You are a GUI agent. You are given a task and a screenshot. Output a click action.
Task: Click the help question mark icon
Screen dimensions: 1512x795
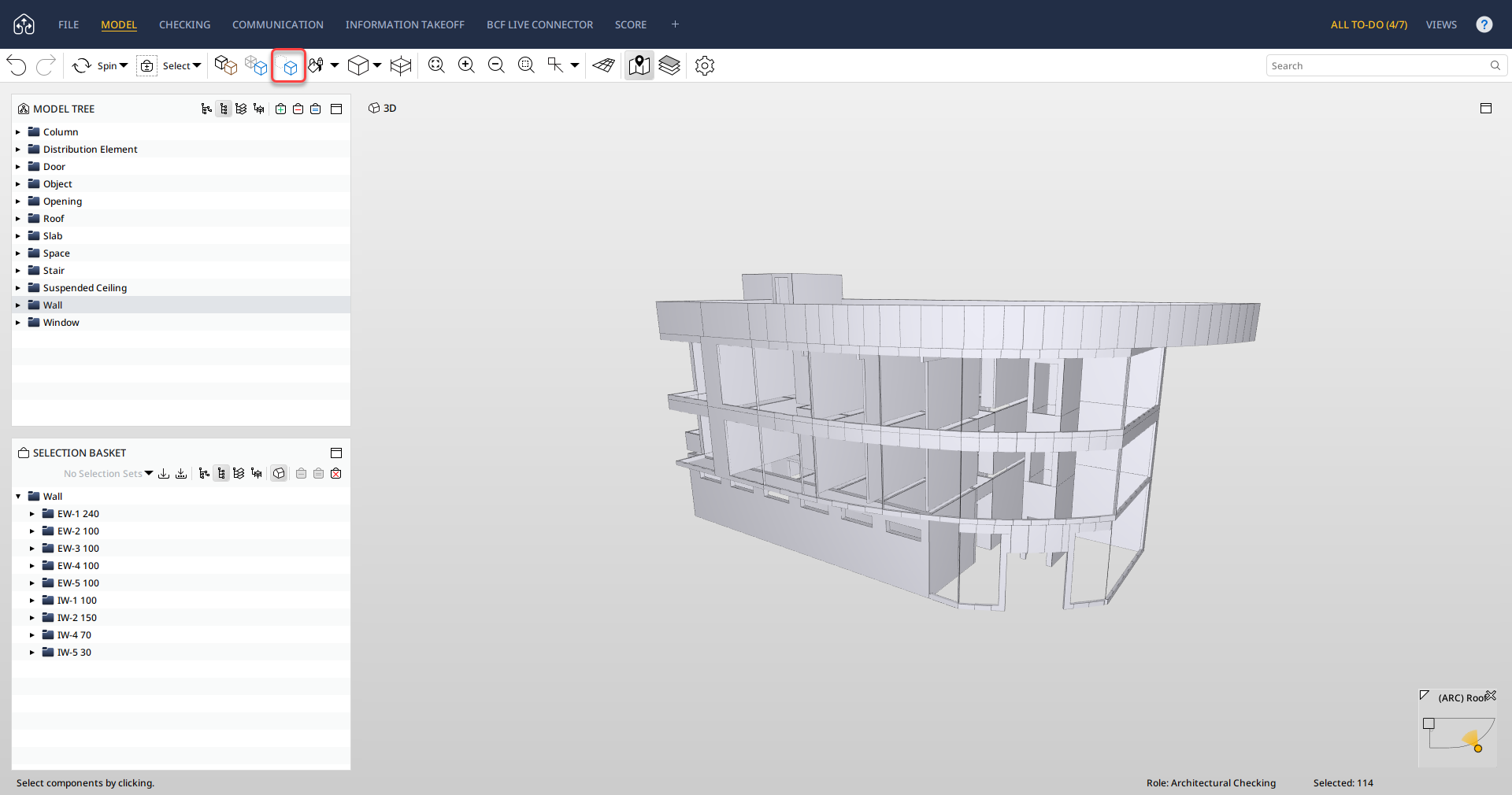click(1484, 24)
